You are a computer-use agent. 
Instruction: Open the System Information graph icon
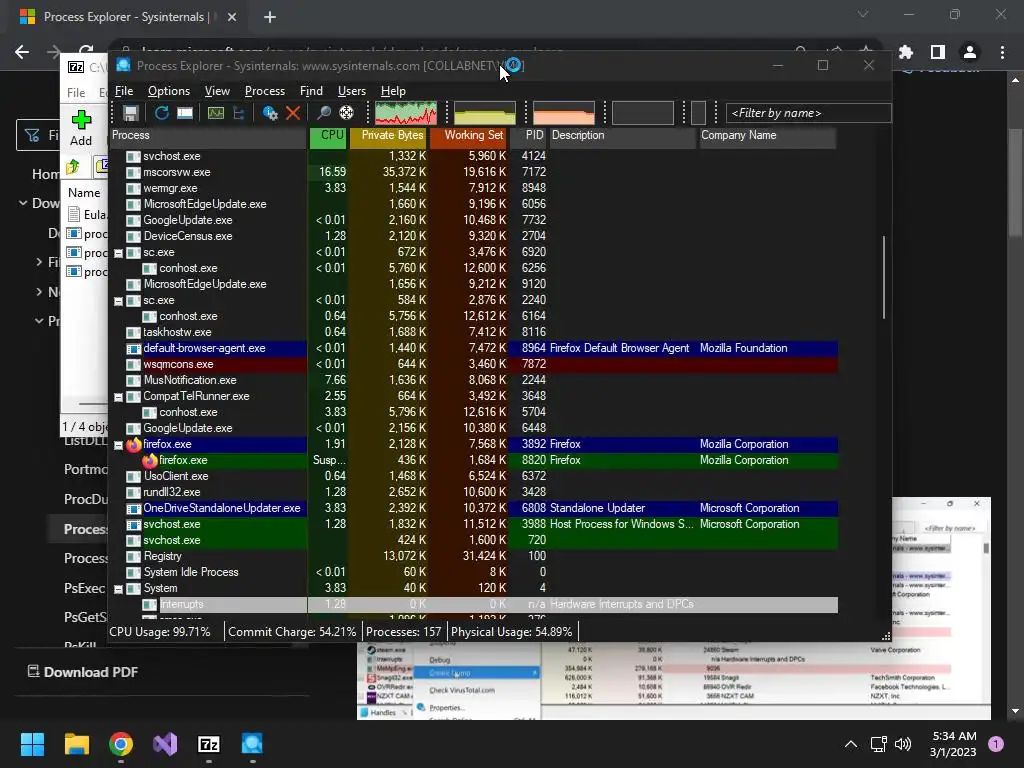(x=216, y=113)
